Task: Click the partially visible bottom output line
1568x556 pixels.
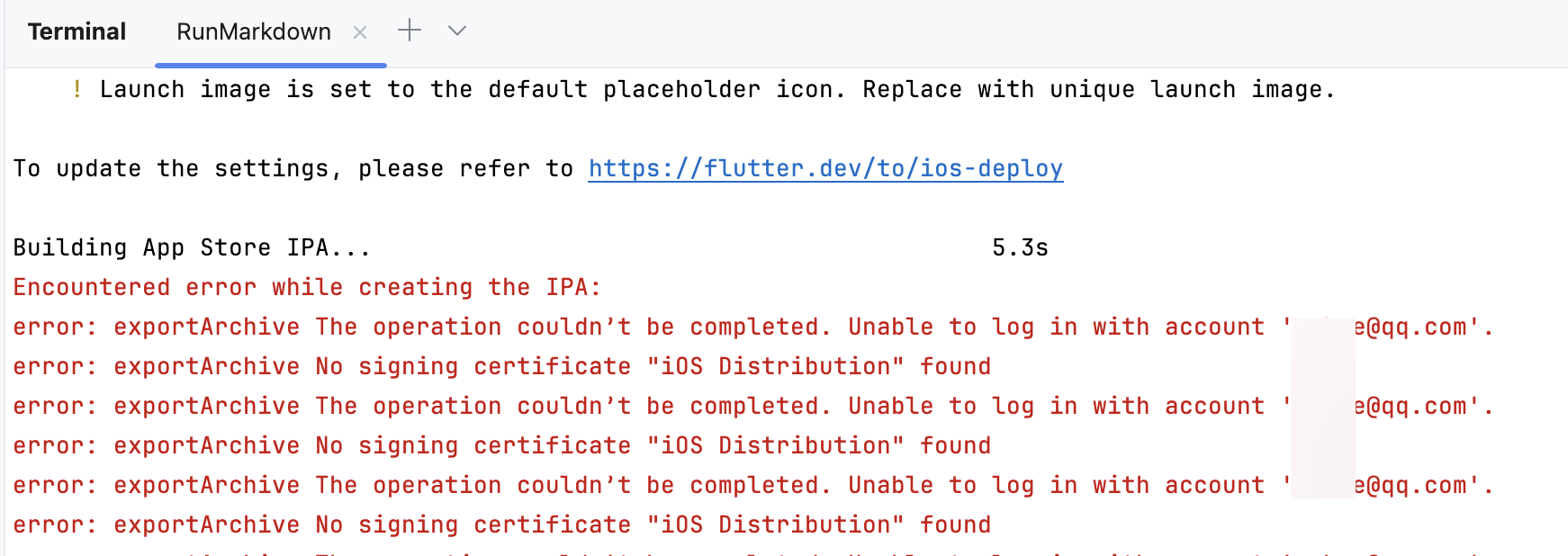Action: click(x=720, y=551)
